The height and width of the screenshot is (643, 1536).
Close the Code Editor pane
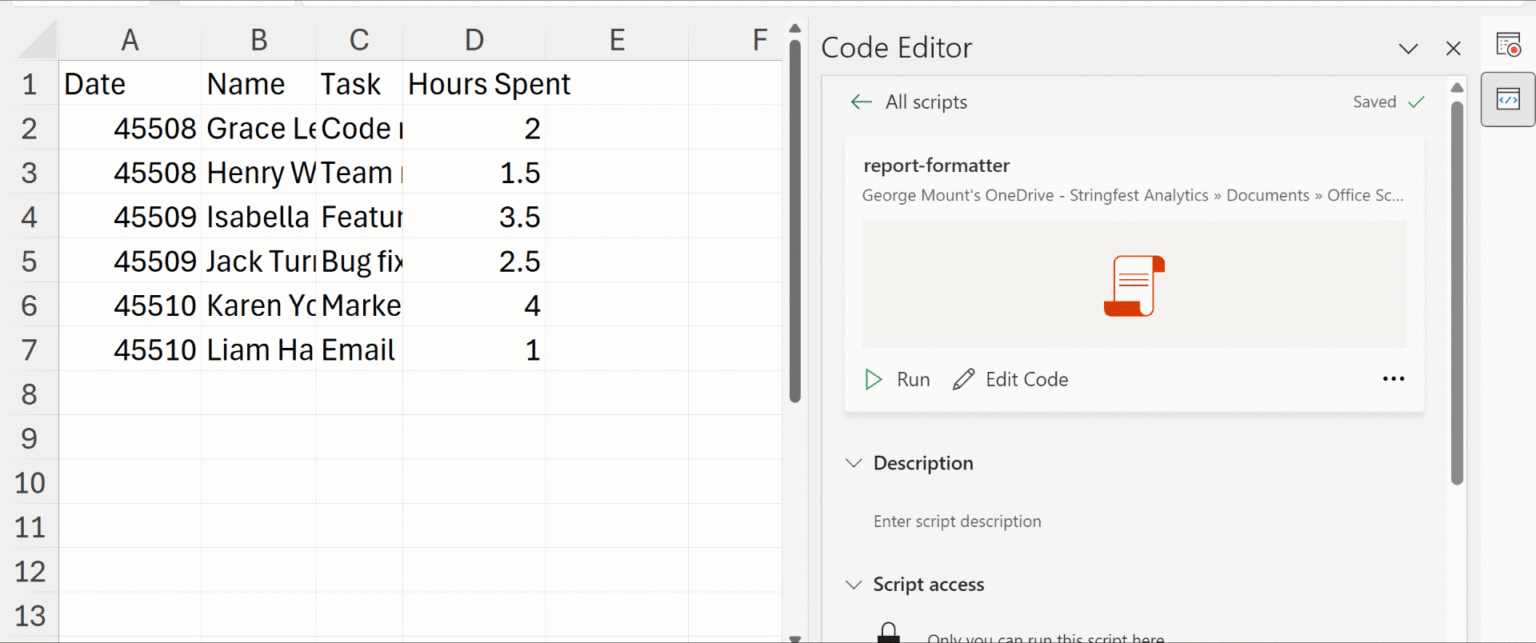[1454, 49]
